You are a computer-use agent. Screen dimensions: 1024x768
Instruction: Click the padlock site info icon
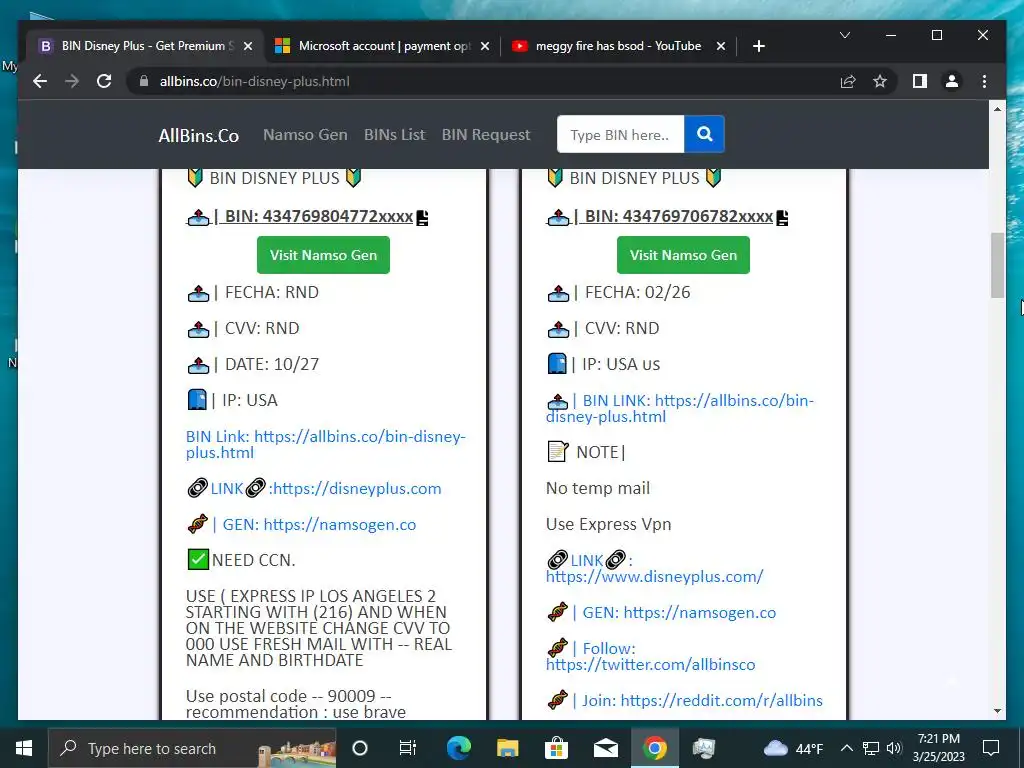pyautogui.click(x=144, y=81)
